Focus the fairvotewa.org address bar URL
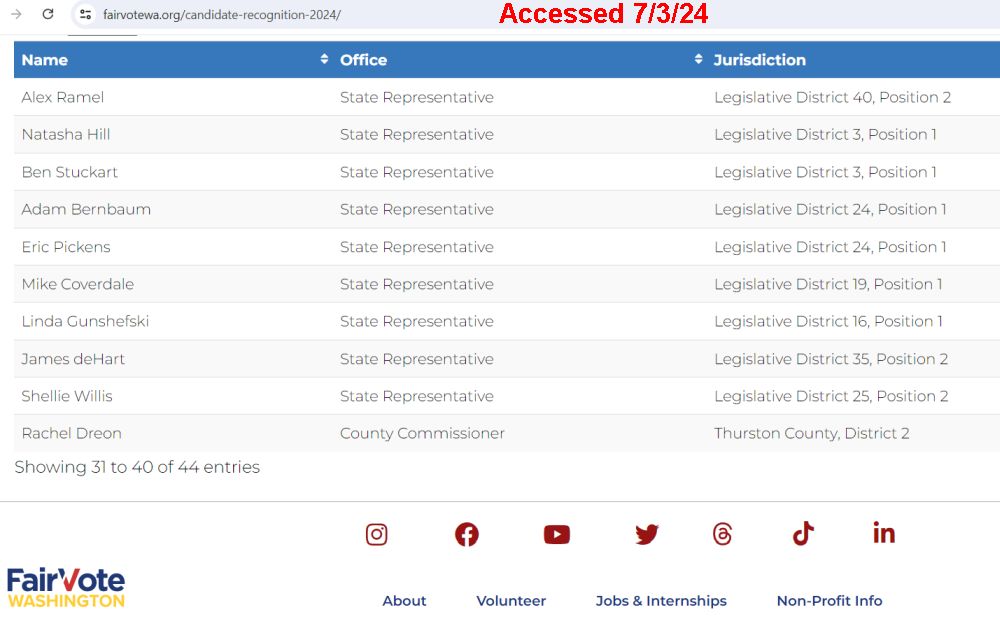Viewport: 1000px width, 619px height. pyautogui.click(x=222, y=15)
